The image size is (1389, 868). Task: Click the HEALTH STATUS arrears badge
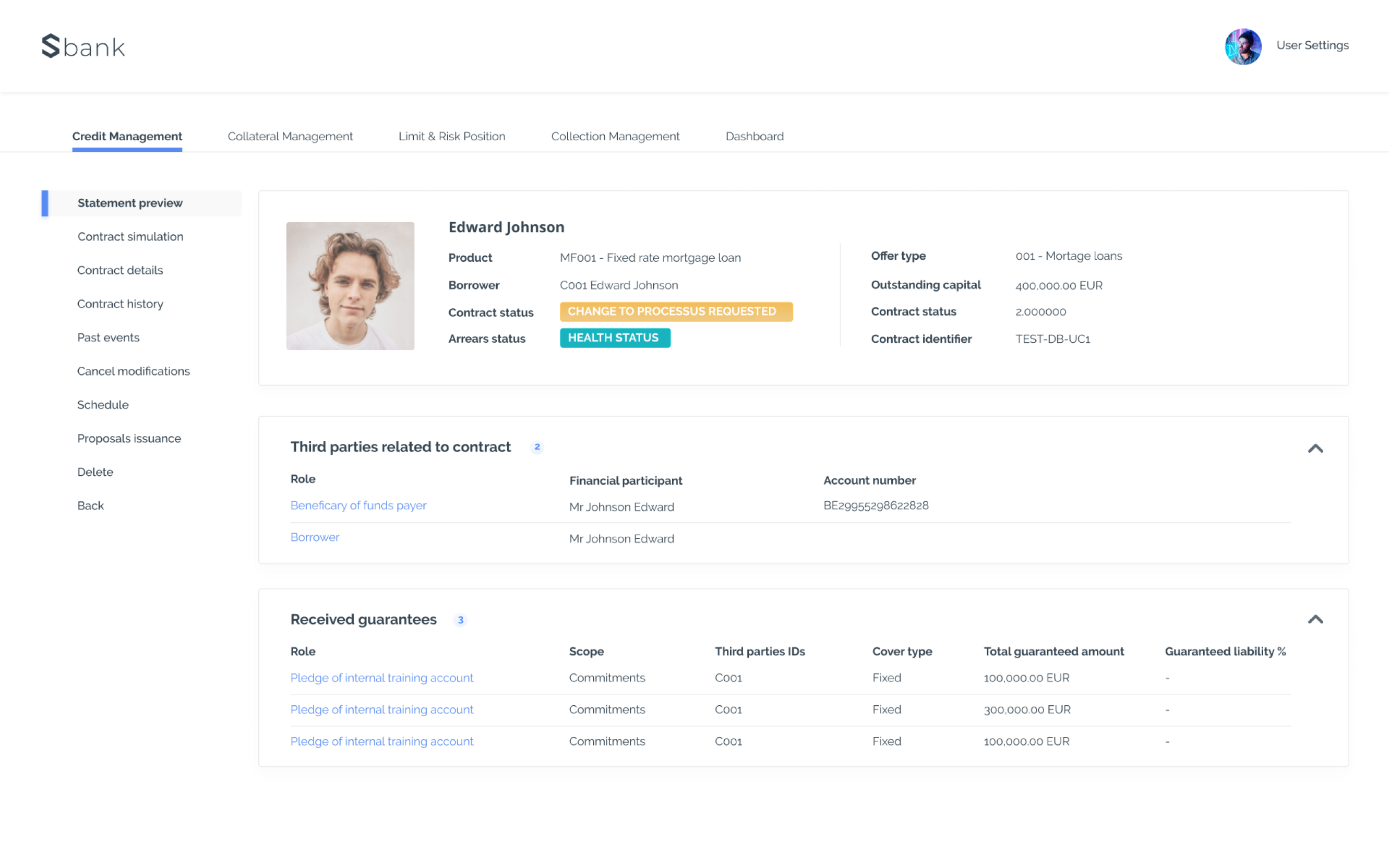coord(615,338)
